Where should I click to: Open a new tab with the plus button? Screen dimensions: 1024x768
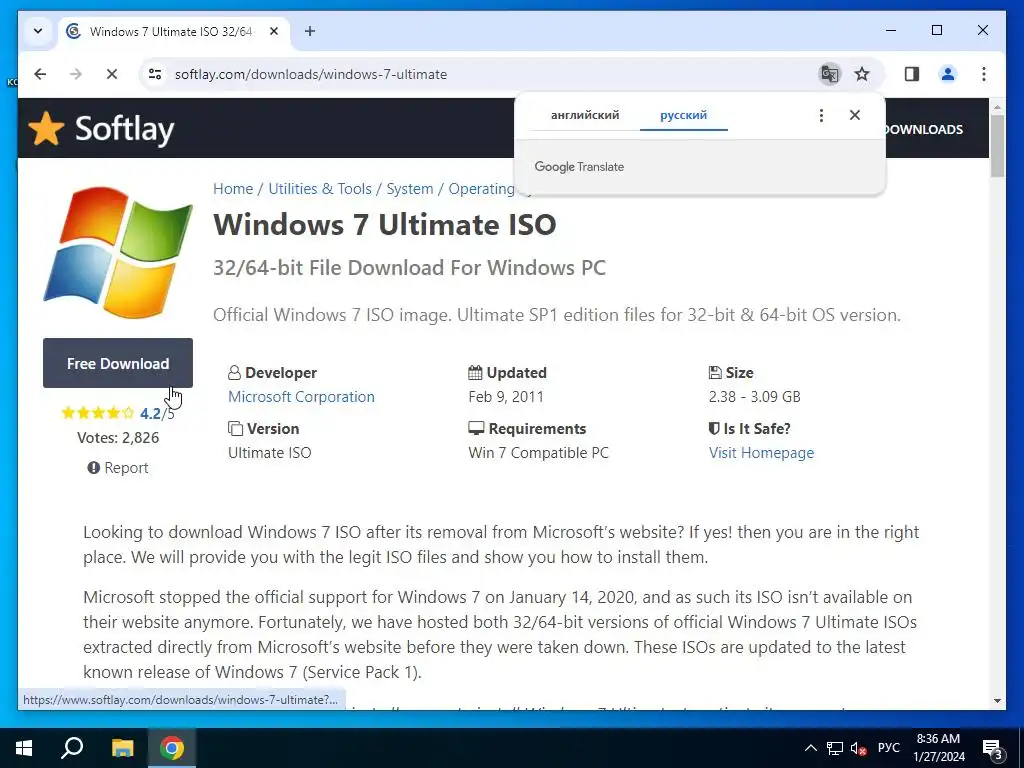pos(310,31)
